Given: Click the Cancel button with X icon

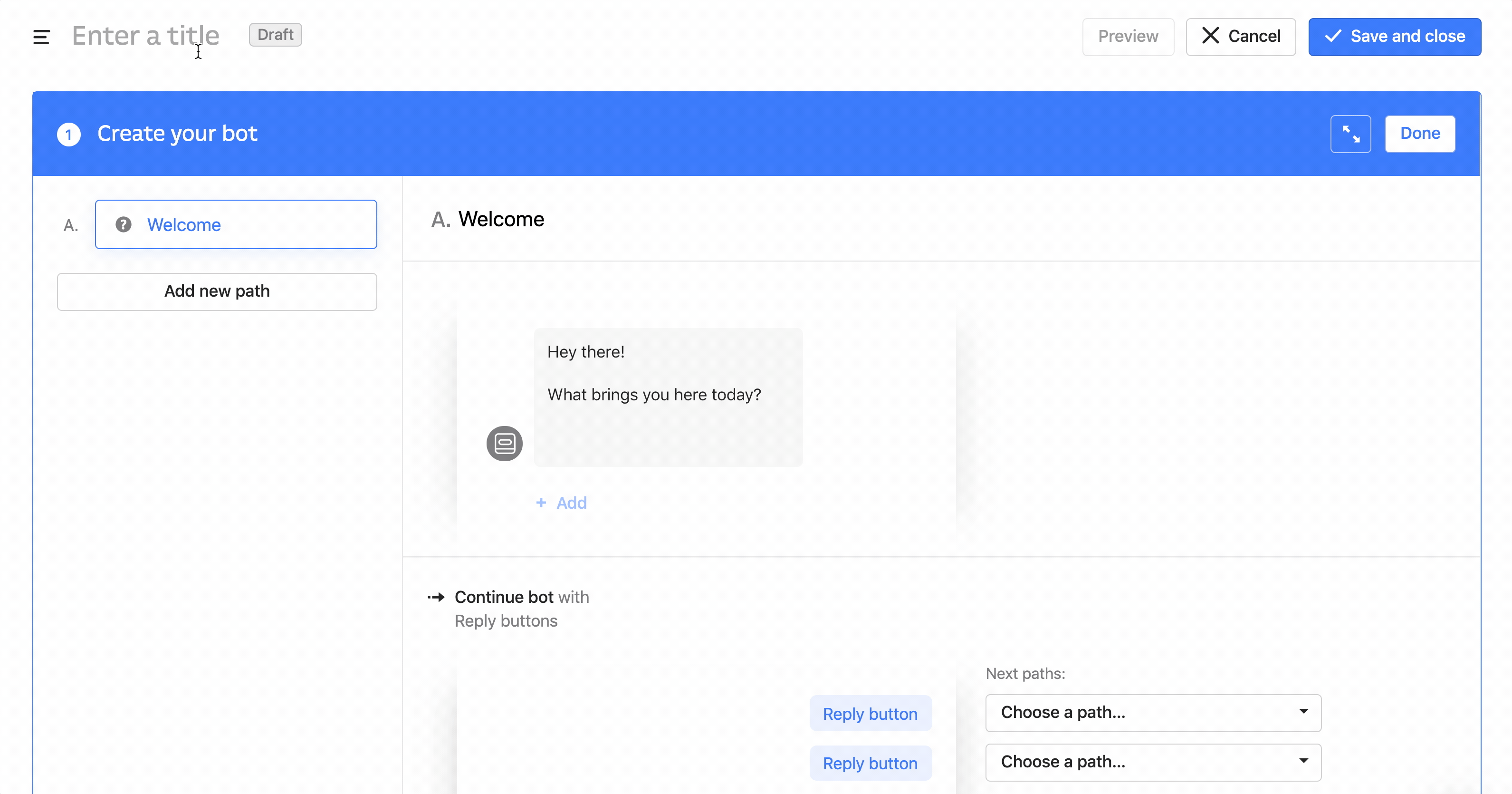Looking at the screenshot, I should (1242, 36).
